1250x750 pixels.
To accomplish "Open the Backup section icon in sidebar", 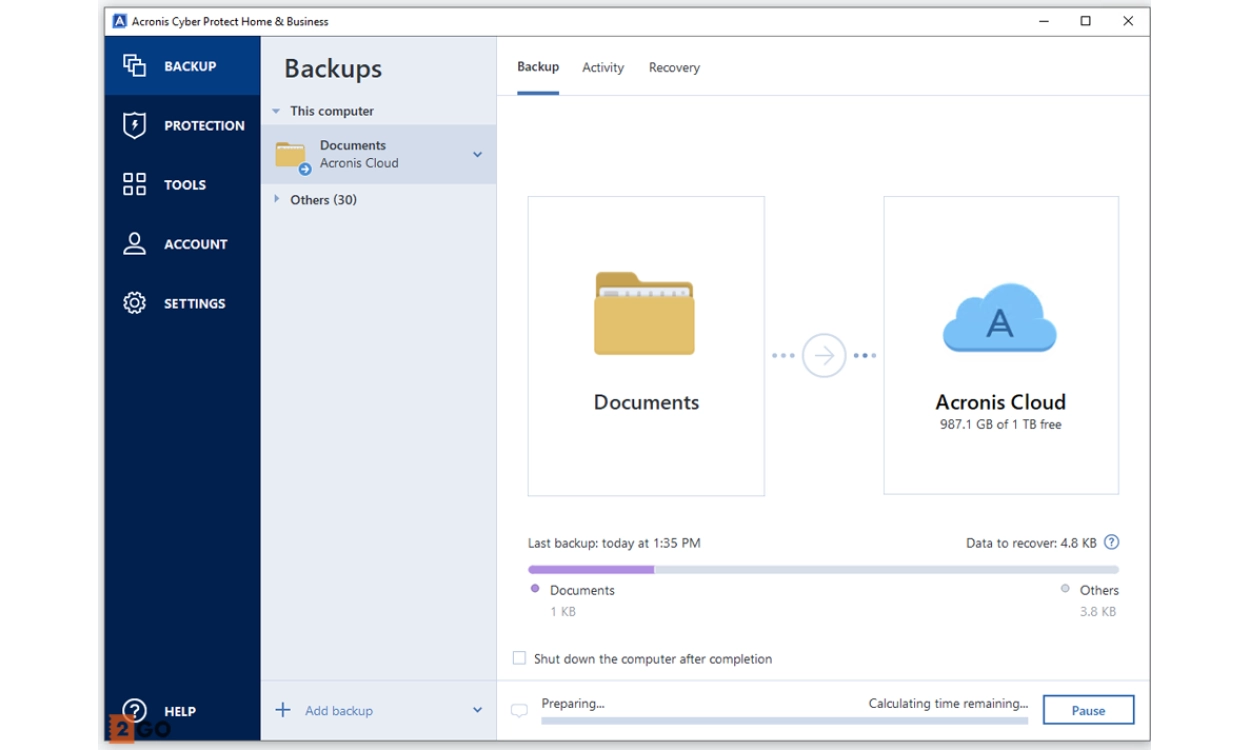I will pyautogui.click(x=134, y=66).
